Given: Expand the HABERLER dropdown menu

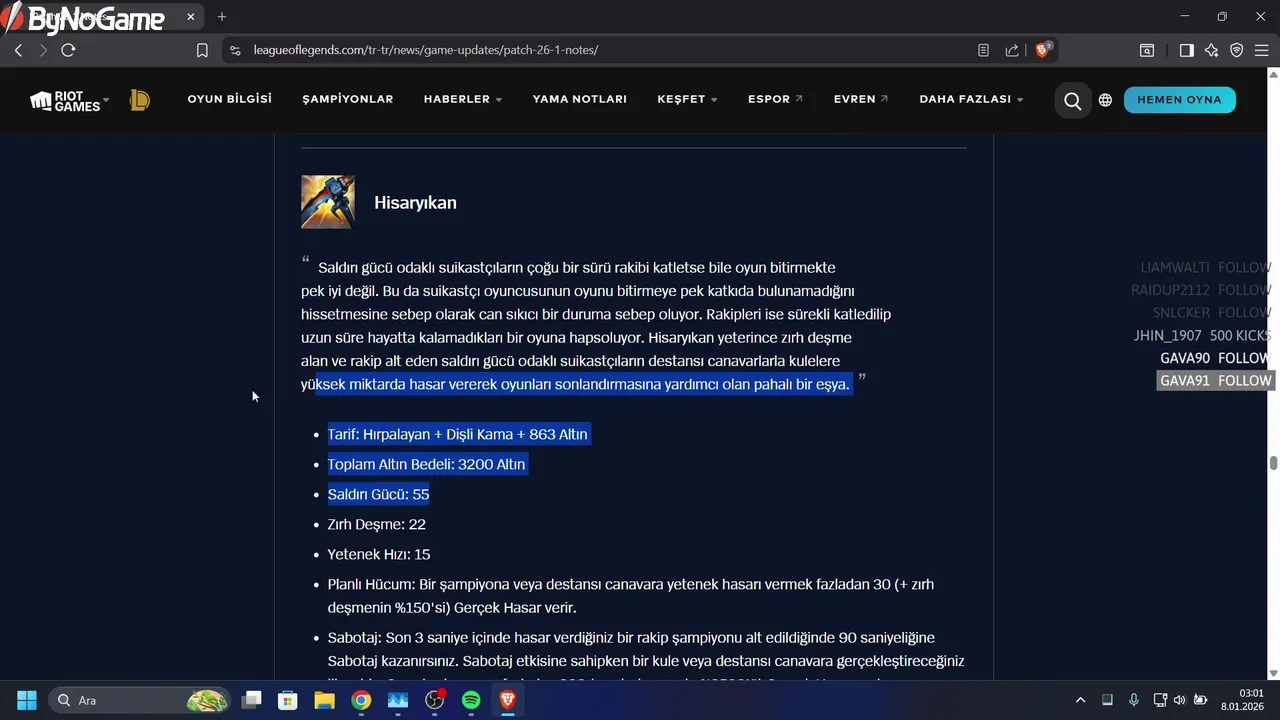Looking at the screenshot, I should [x=463, y=99].
